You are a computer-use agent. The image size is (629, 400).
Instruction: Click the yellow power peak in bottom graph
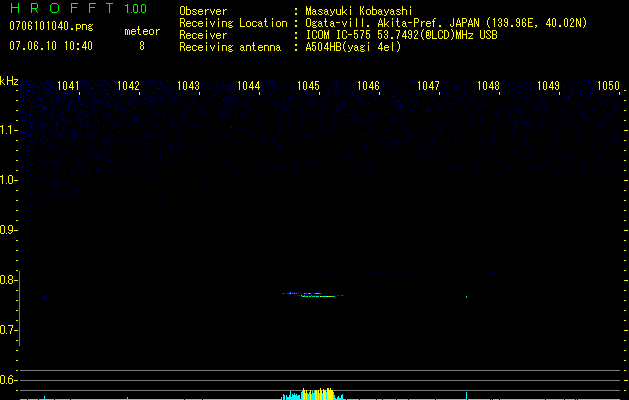coord(318,394)
